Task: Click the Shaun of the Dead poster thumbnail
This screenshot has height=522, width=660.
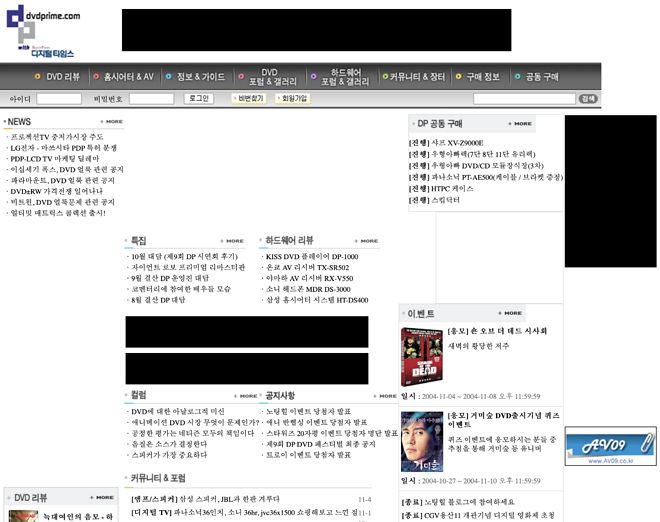Action: pyautogui.click(x=422, y=357)
